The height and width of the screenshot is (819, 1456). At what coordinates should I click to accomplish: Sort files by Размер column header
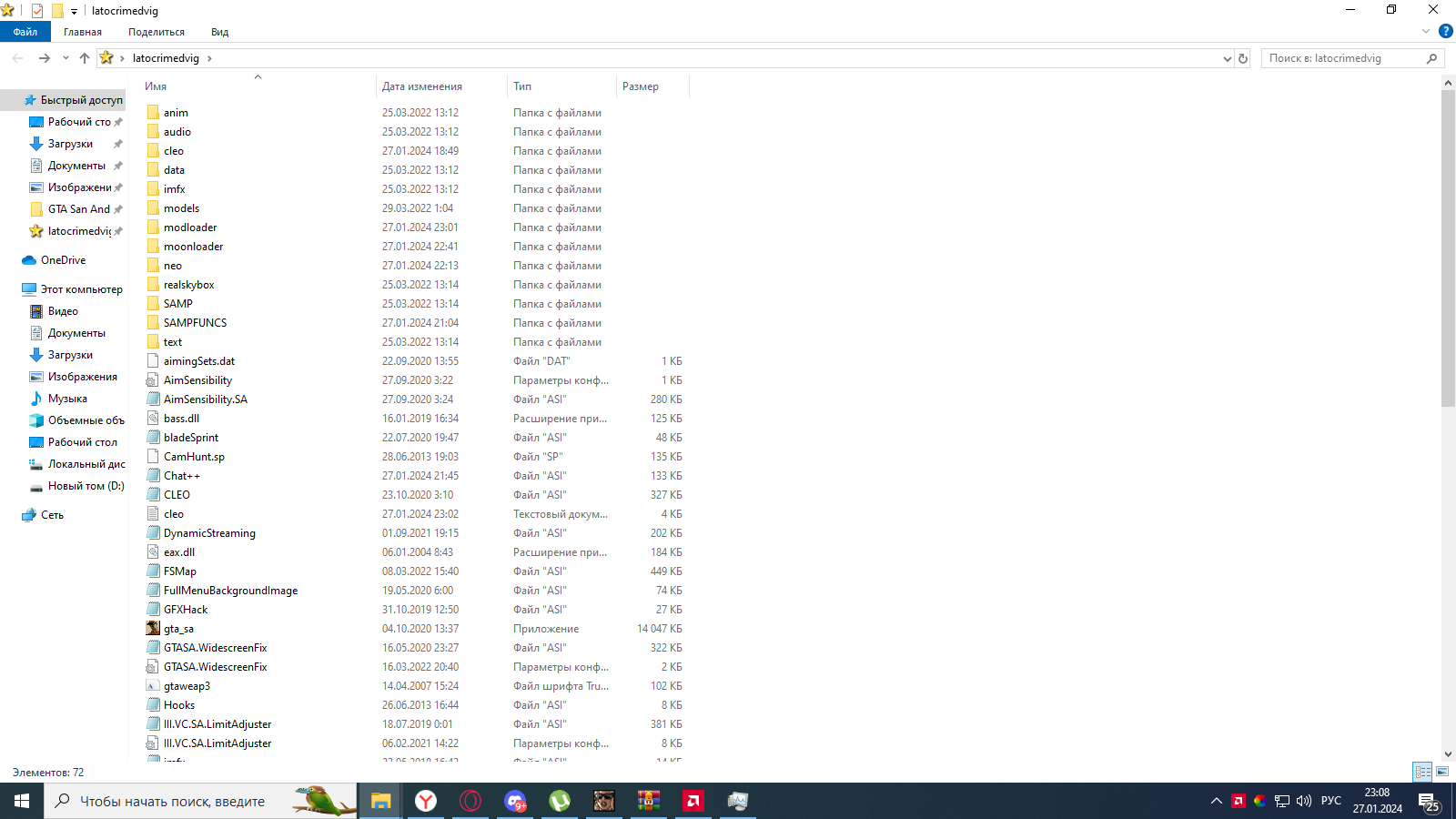[x=641, y=86]
